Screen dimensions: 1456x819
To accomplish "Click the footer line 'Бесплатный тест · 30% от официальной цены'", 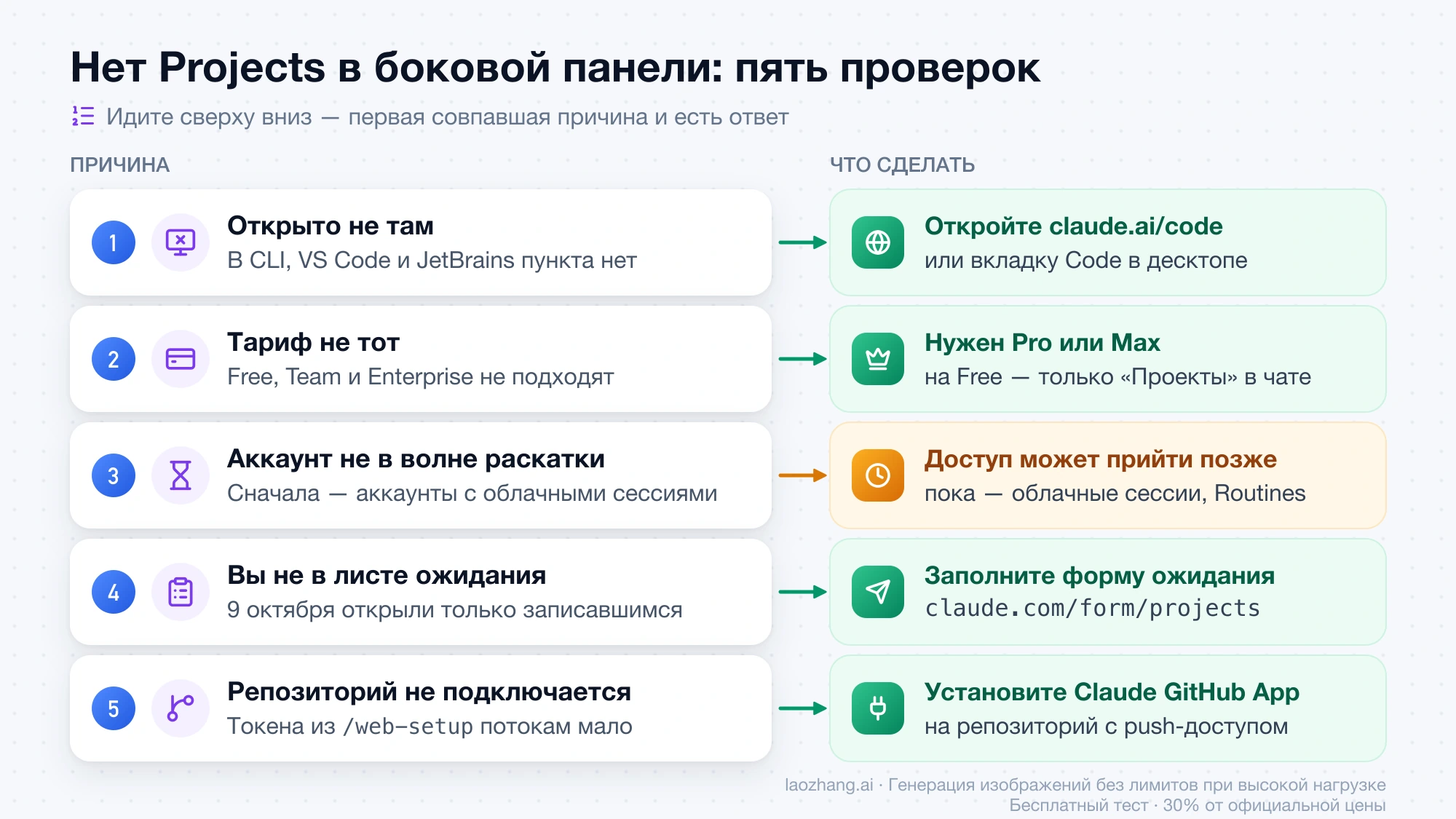I will click(x=1197, y=805).
